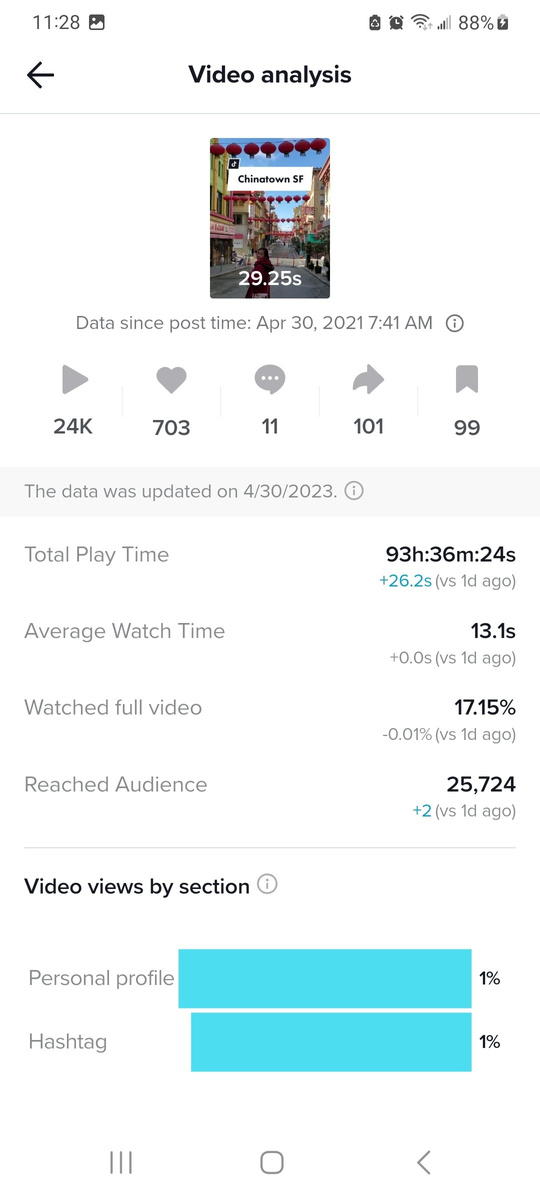Screen dimensions: 540x1200
Task: Click the comments bubble icon
Action: 270,380
